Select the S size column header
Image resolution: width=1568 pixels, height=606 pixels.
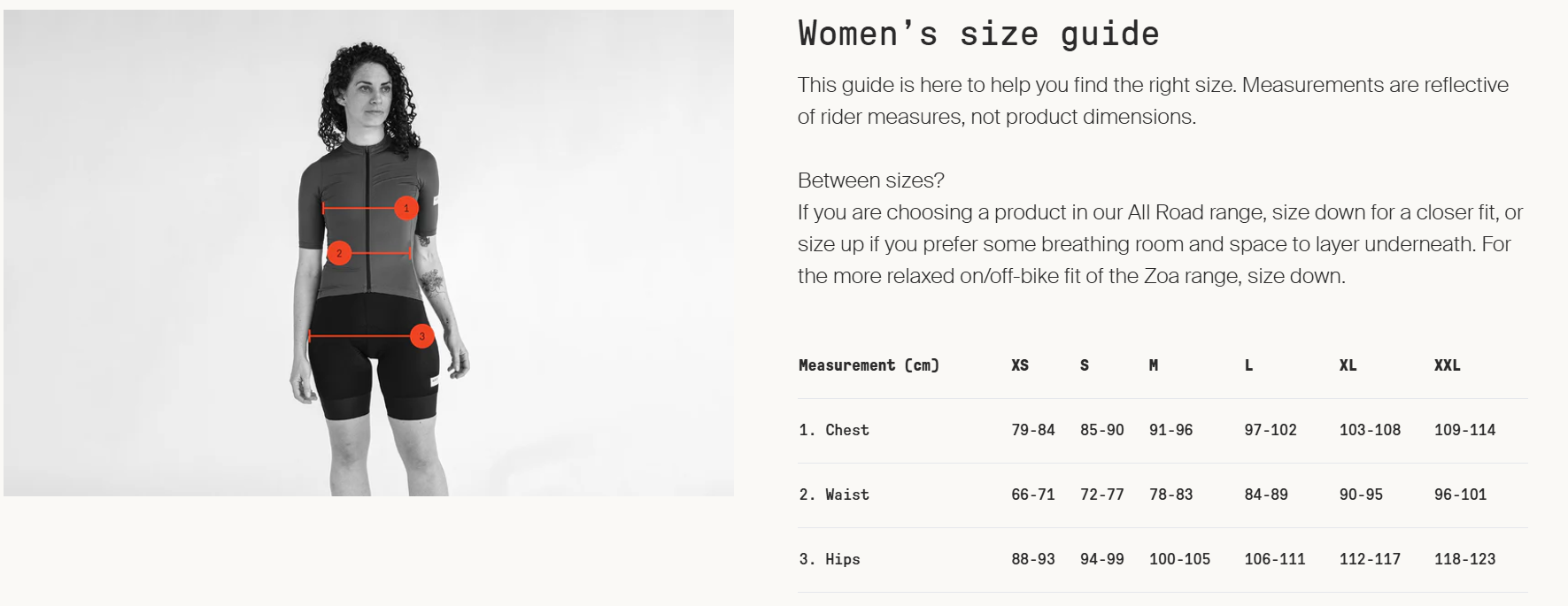click(x=1085, y=365)
